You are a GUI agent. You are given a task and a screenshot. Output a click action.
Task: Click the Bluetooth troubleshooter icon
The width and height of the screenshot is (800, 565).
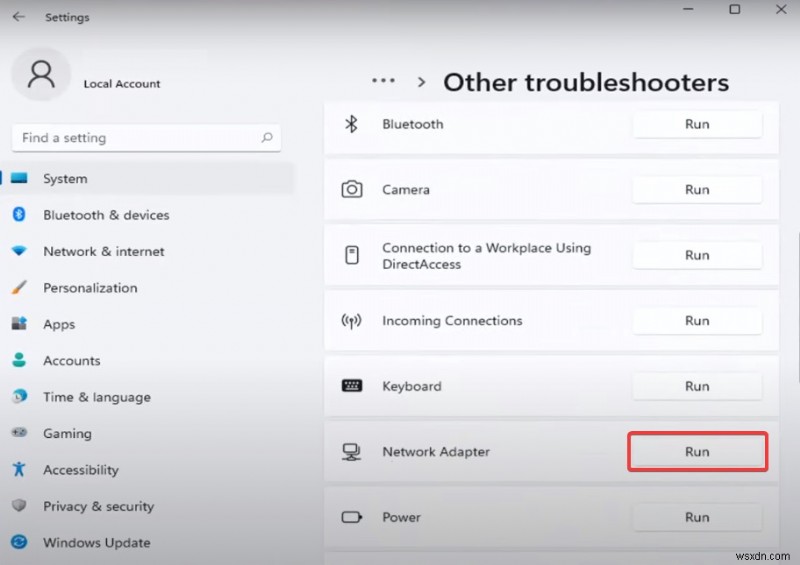point(351,124)
